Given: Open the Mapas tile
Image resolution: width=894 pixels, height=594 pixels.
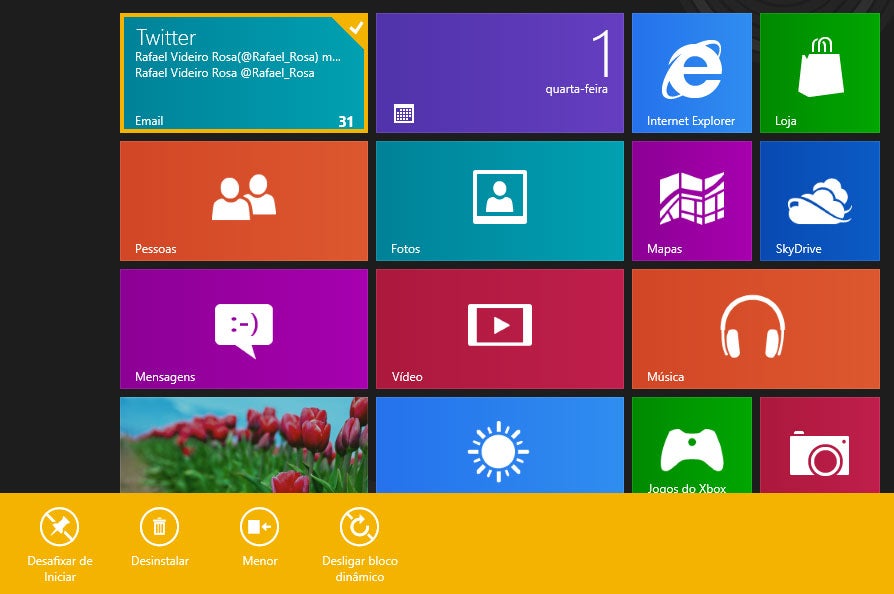Looking at the screenshot, I should [691, 201].
